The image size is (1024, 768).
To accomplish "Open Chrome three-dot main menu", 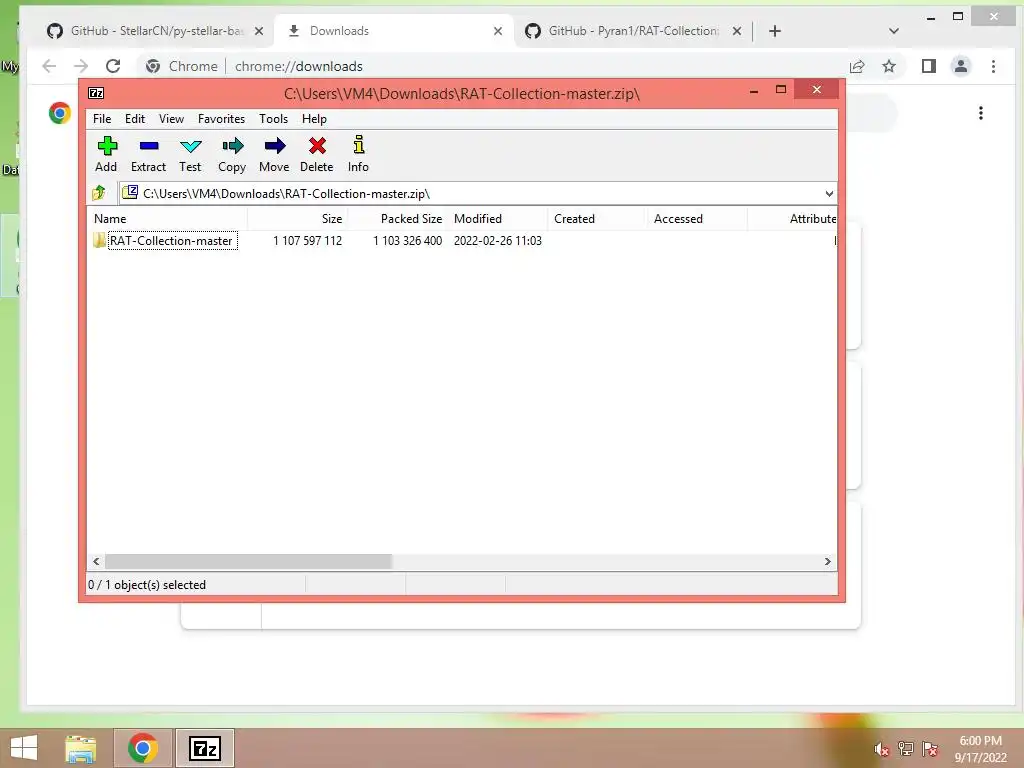I will coord(993,66).
